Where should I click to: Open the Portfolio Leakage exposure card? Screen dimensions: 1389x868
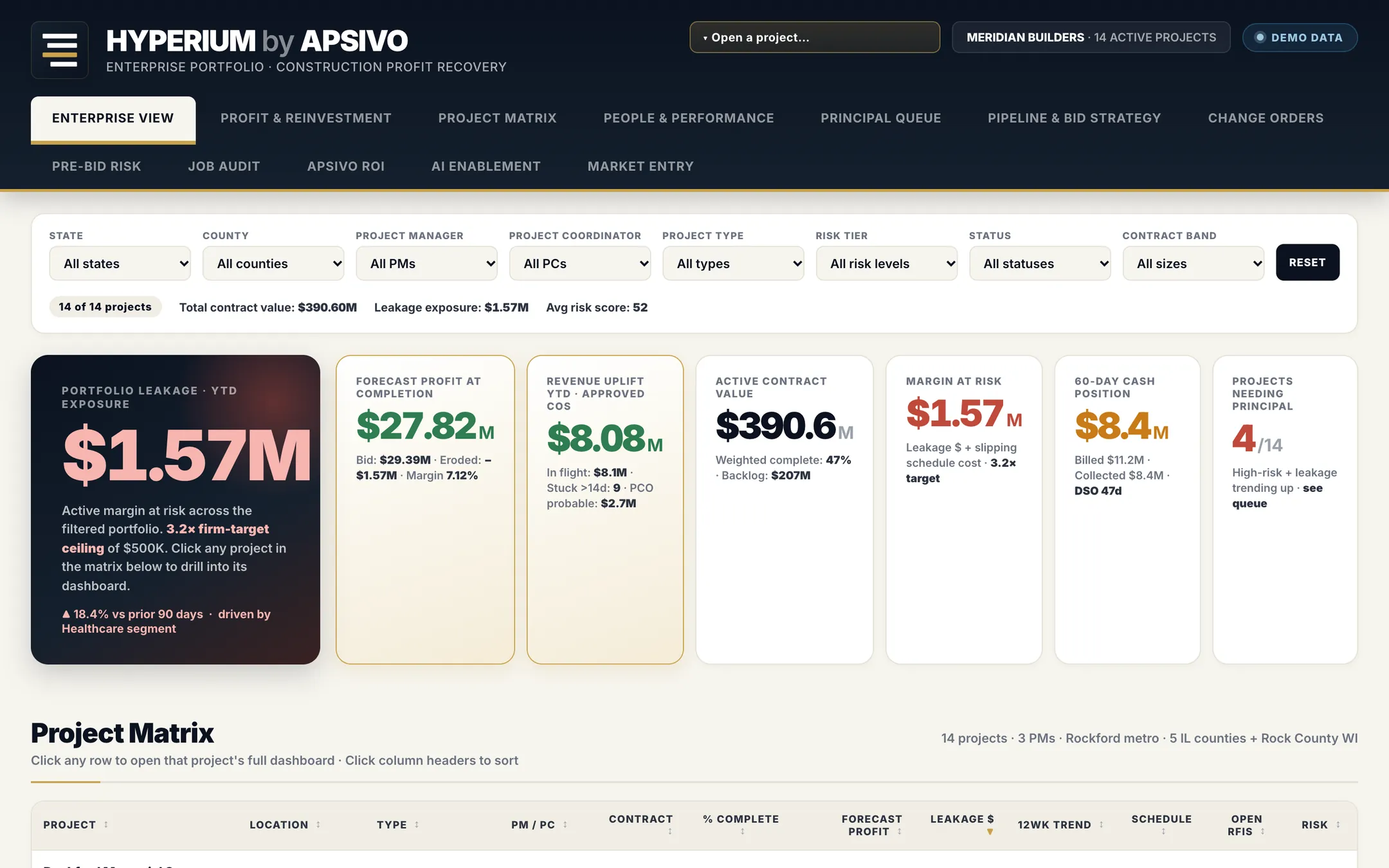[176, 509]
